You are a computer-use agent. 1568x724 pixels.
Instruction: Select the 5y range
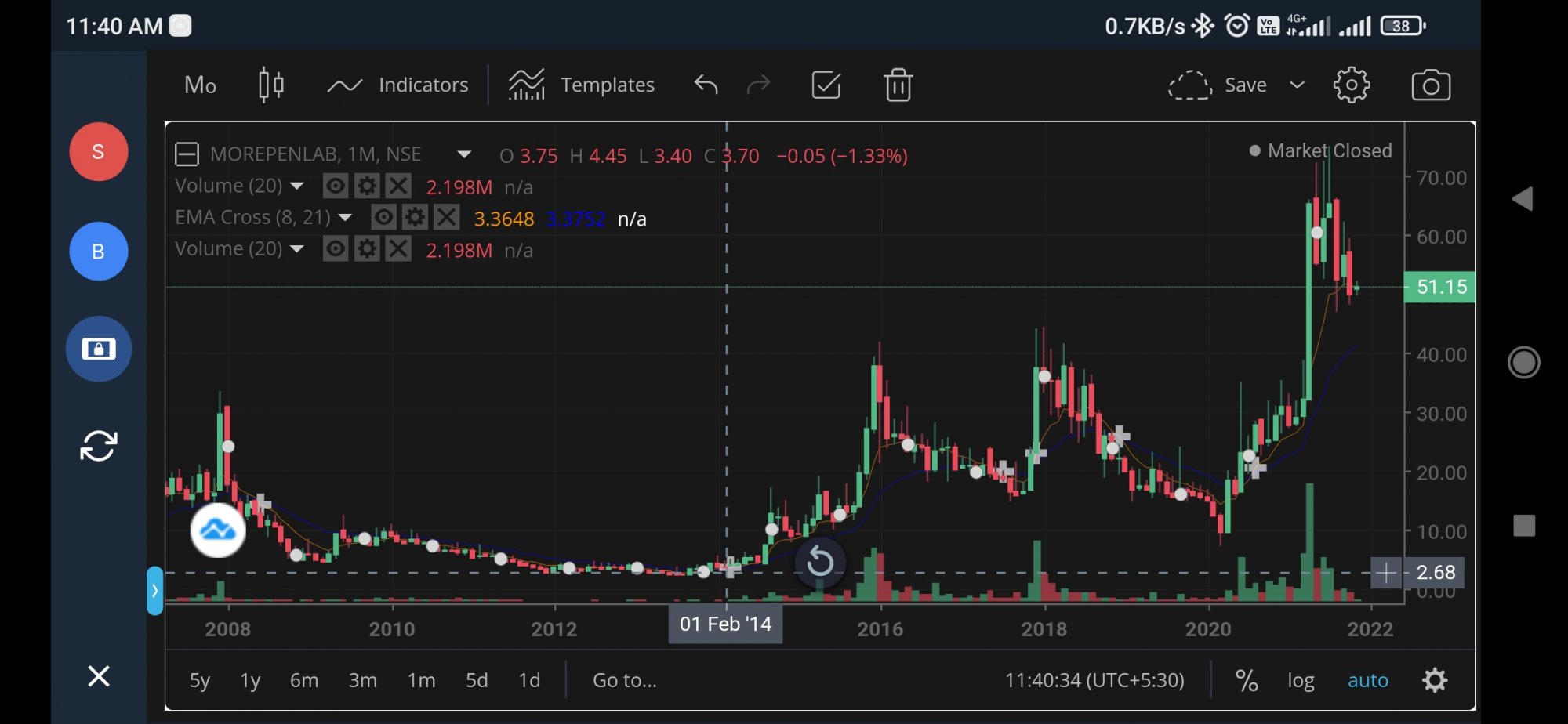pyautogui.click(x=200, y=680)
